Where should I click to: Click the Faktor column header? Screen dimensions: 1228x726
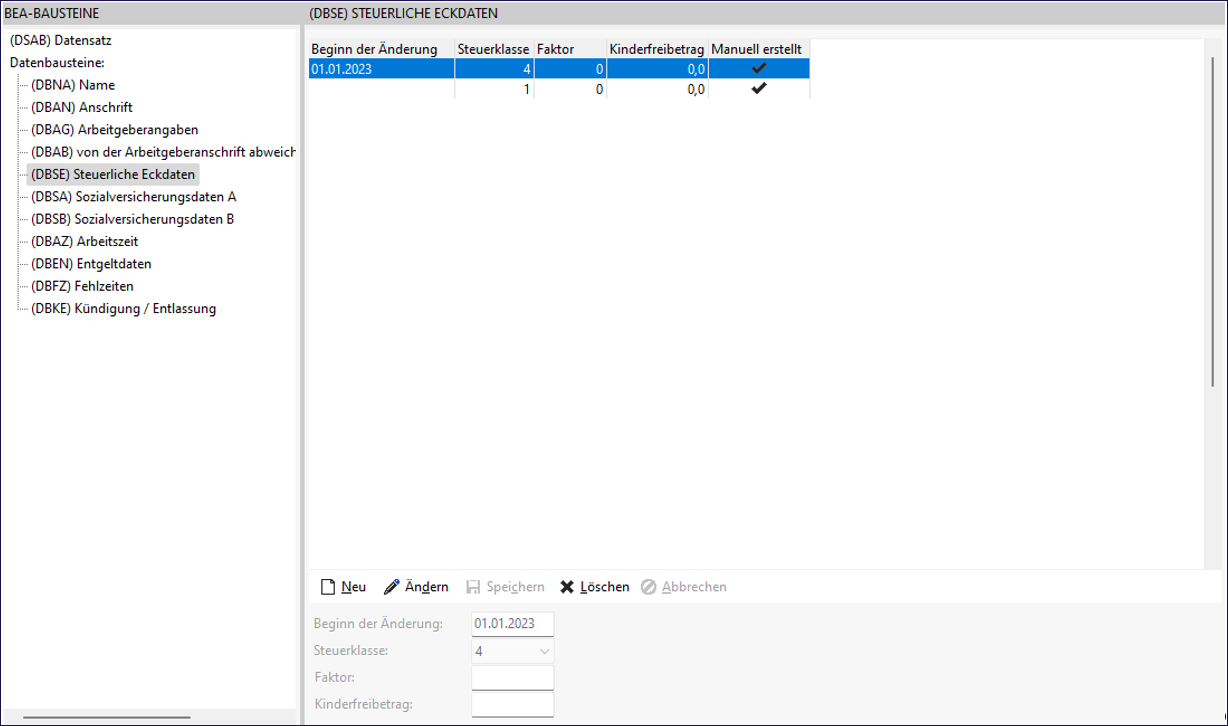[x=570, y=49]
